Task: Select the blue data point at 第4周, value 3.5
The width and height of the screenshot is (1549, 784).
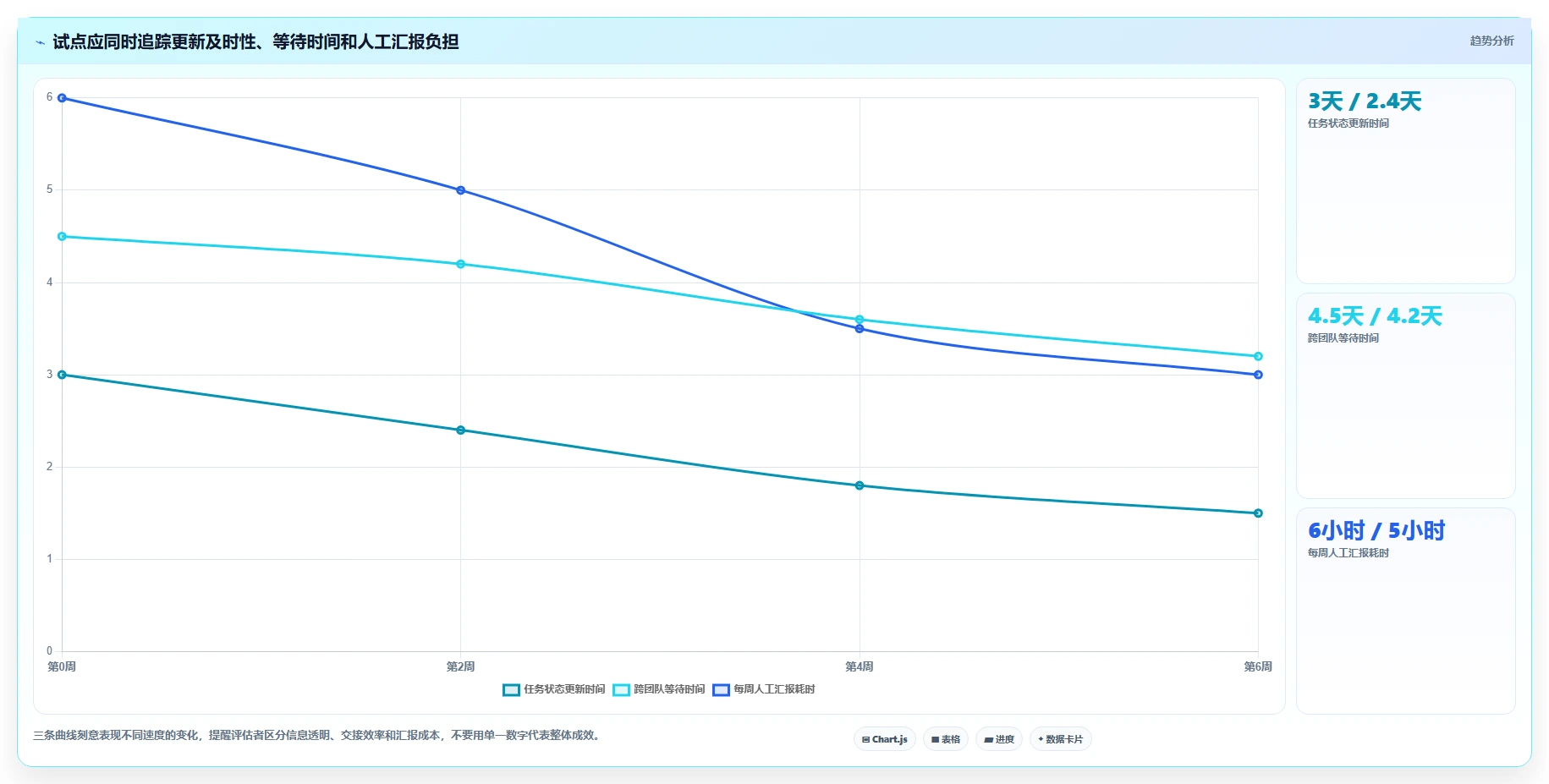Action: 860,329
